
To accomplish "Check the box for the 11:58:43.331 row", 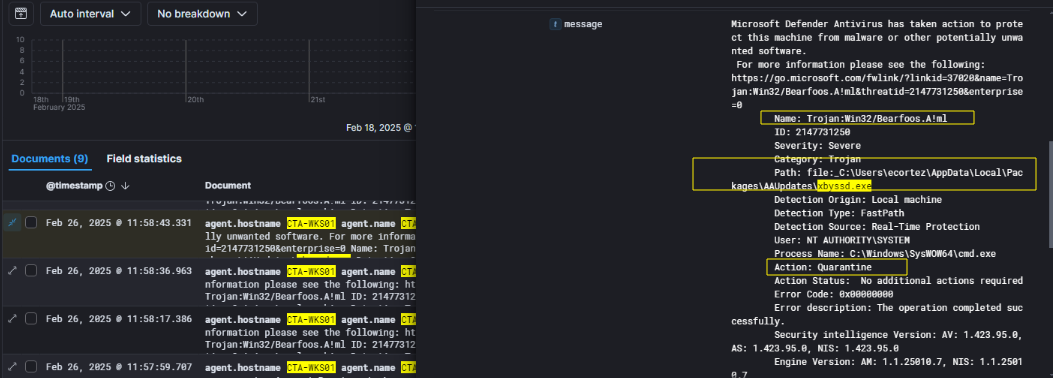I will click(x=31, y=222).
